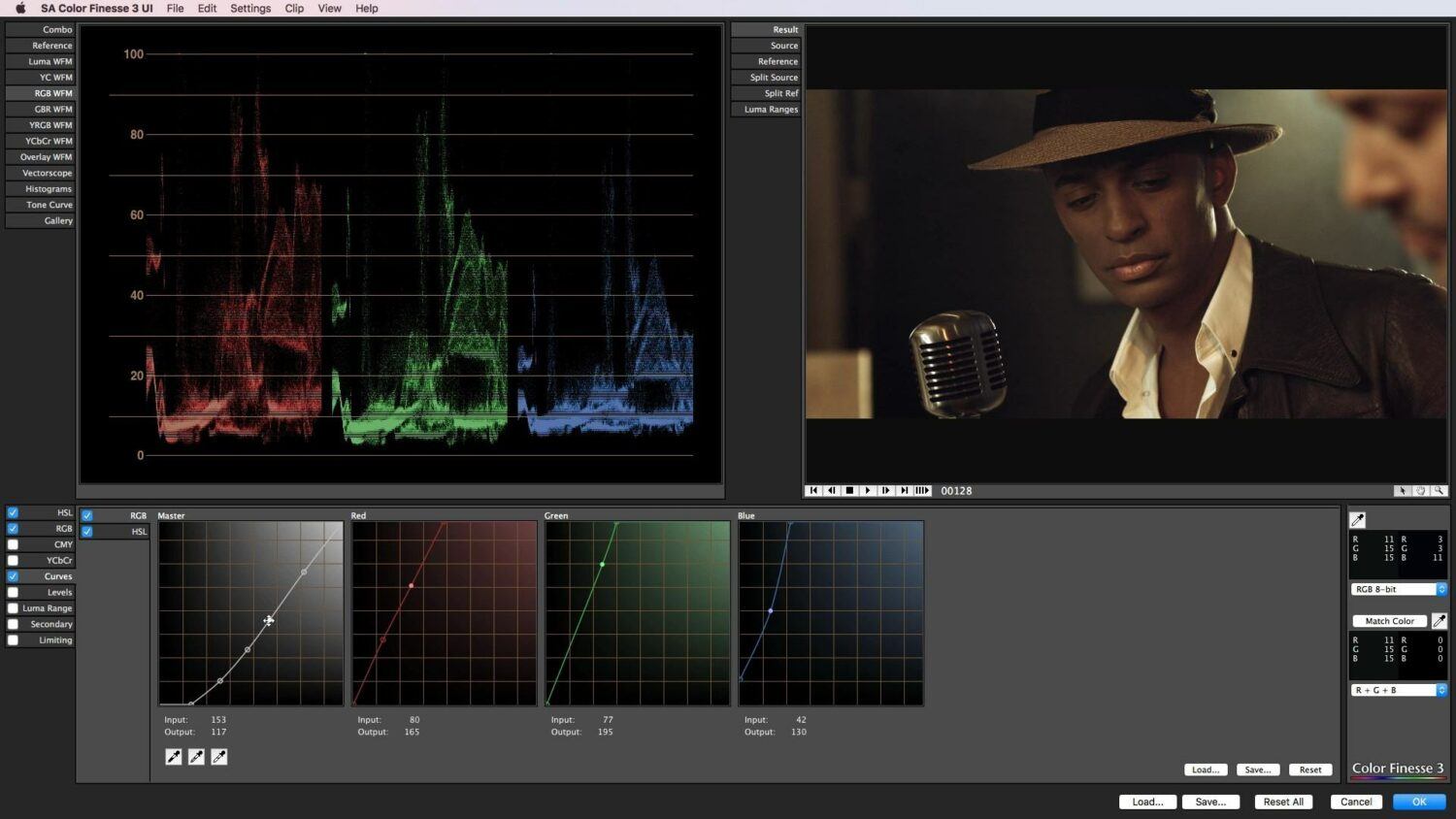Select the arrow pointer tool
The height and width of the screenshot is (819, 1456).
pos(1402,490)
